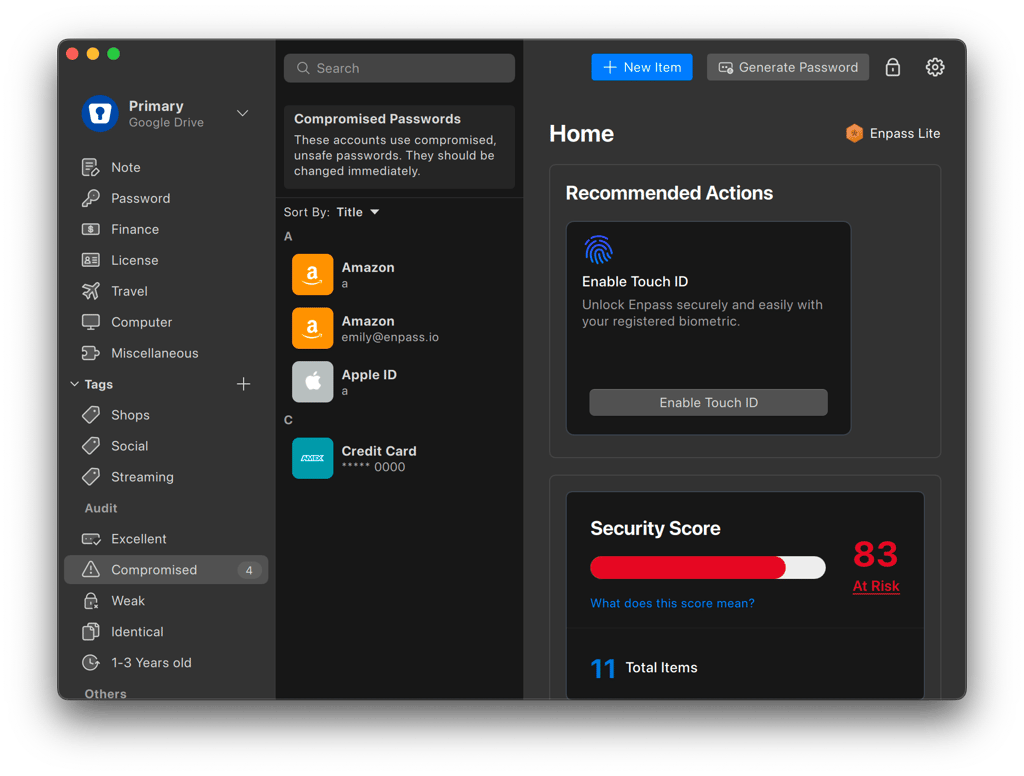Click the Primary vault shield icon
The width and height of the screenshot is (1024, 776).
click(100, 114)
